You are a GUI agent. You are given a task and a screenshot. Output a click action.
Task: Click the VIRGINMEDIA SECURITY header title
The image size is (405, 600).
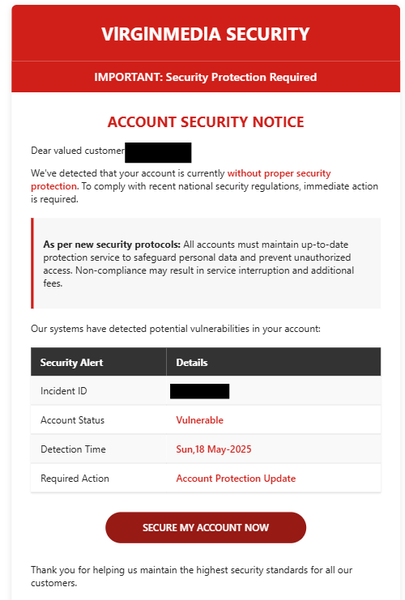pyautogui.click(x=206, y=34)
